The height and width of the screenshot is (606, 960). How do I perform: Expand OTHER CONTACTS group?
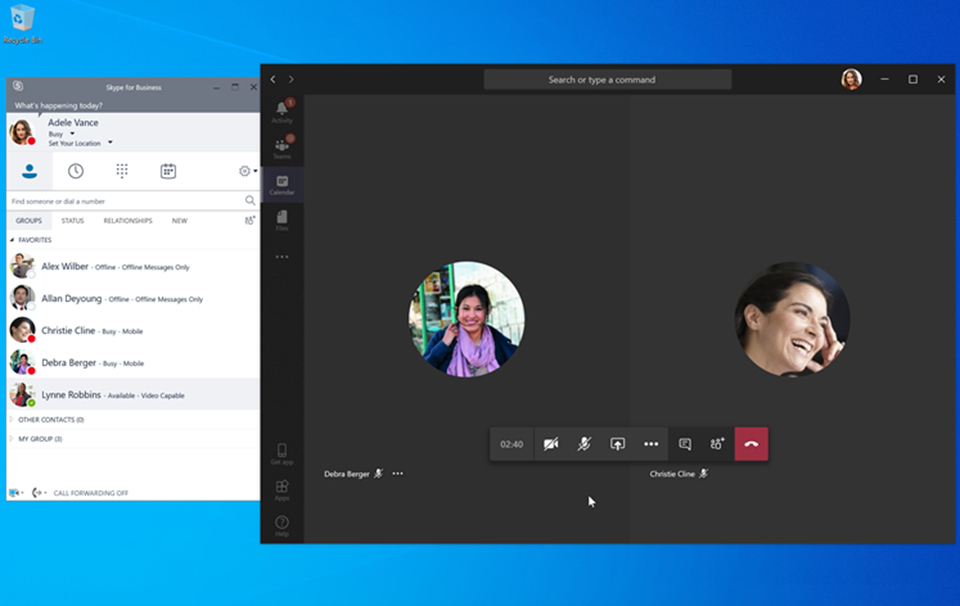point(12,419)
